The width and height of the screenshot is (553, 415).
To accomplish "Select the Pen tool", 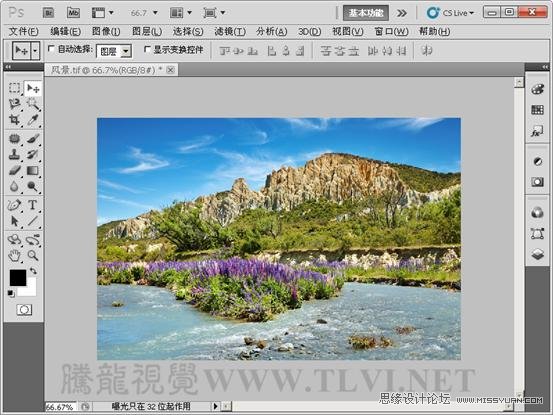I will (x=14, y=205).
